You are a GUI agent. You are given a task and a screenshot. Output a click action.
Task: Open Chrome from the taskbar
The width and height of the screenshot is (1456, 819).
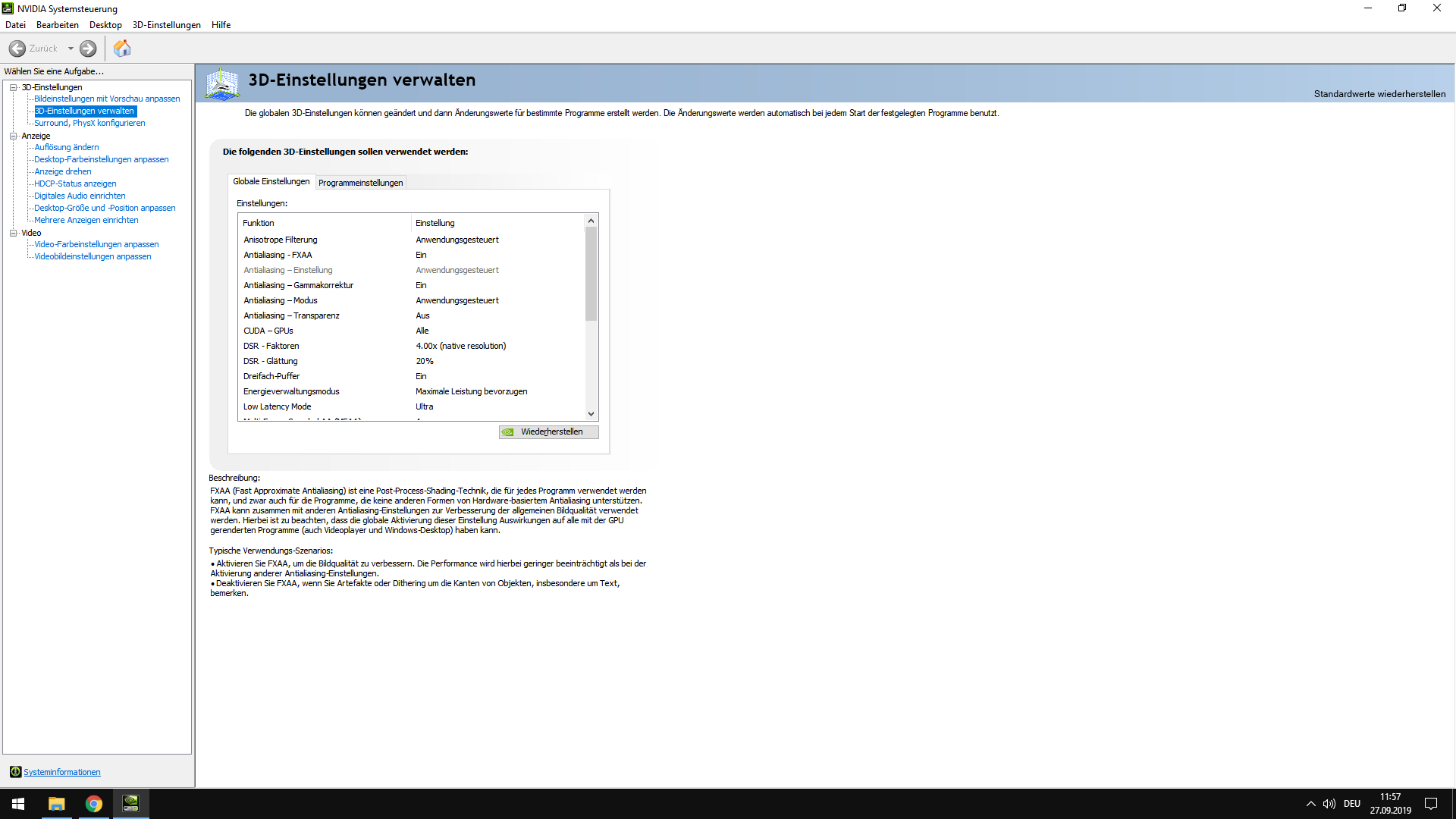pos(93,804)
